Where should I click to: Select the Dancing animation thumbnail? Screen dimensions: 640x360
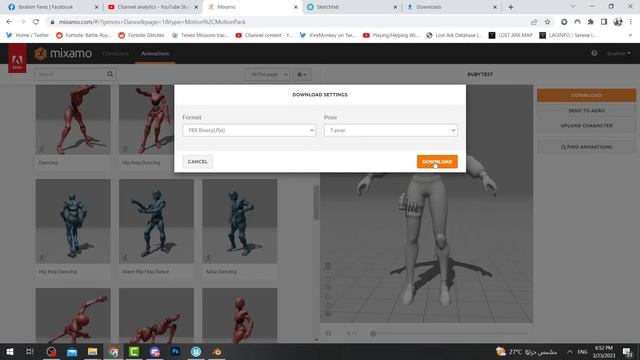[73, 120]
